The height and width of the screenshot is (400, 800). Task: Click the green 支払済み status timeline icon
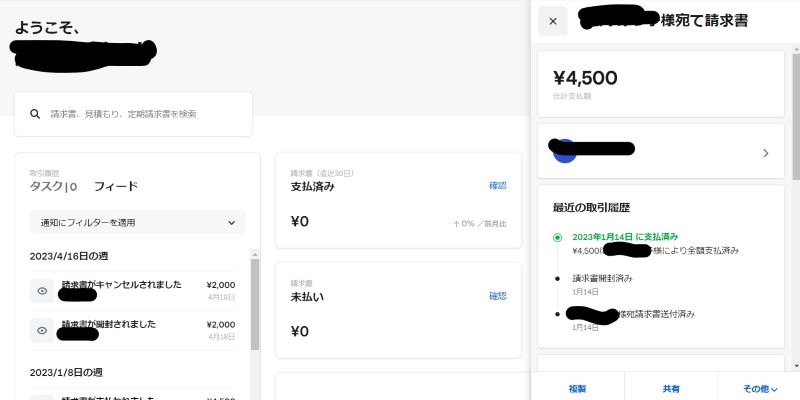pyautogui.click(x=557, y=238)
